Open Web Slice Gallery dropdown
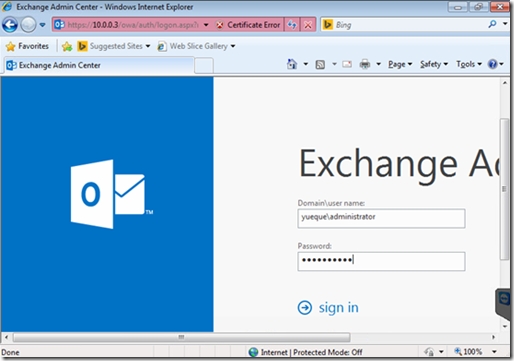The width and height of the screenshot is (514, 361). [197, 46]
